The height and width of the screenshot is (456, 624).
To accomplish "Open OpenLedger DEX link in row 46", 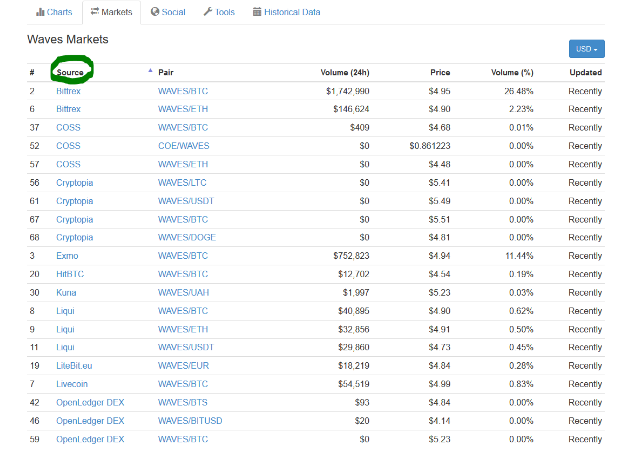I will click(x=90, y=421).
